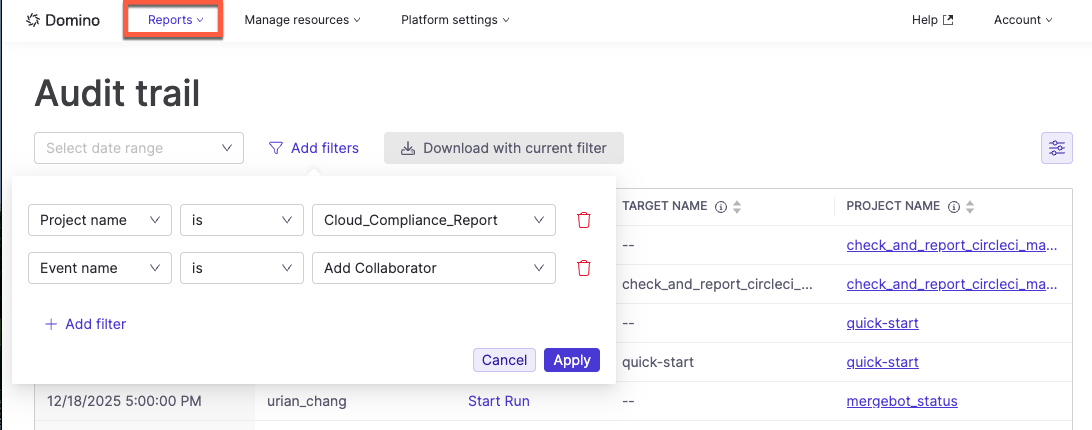Cancel the filter changes
Screen dimensions: 1092x430
point(504,360)
